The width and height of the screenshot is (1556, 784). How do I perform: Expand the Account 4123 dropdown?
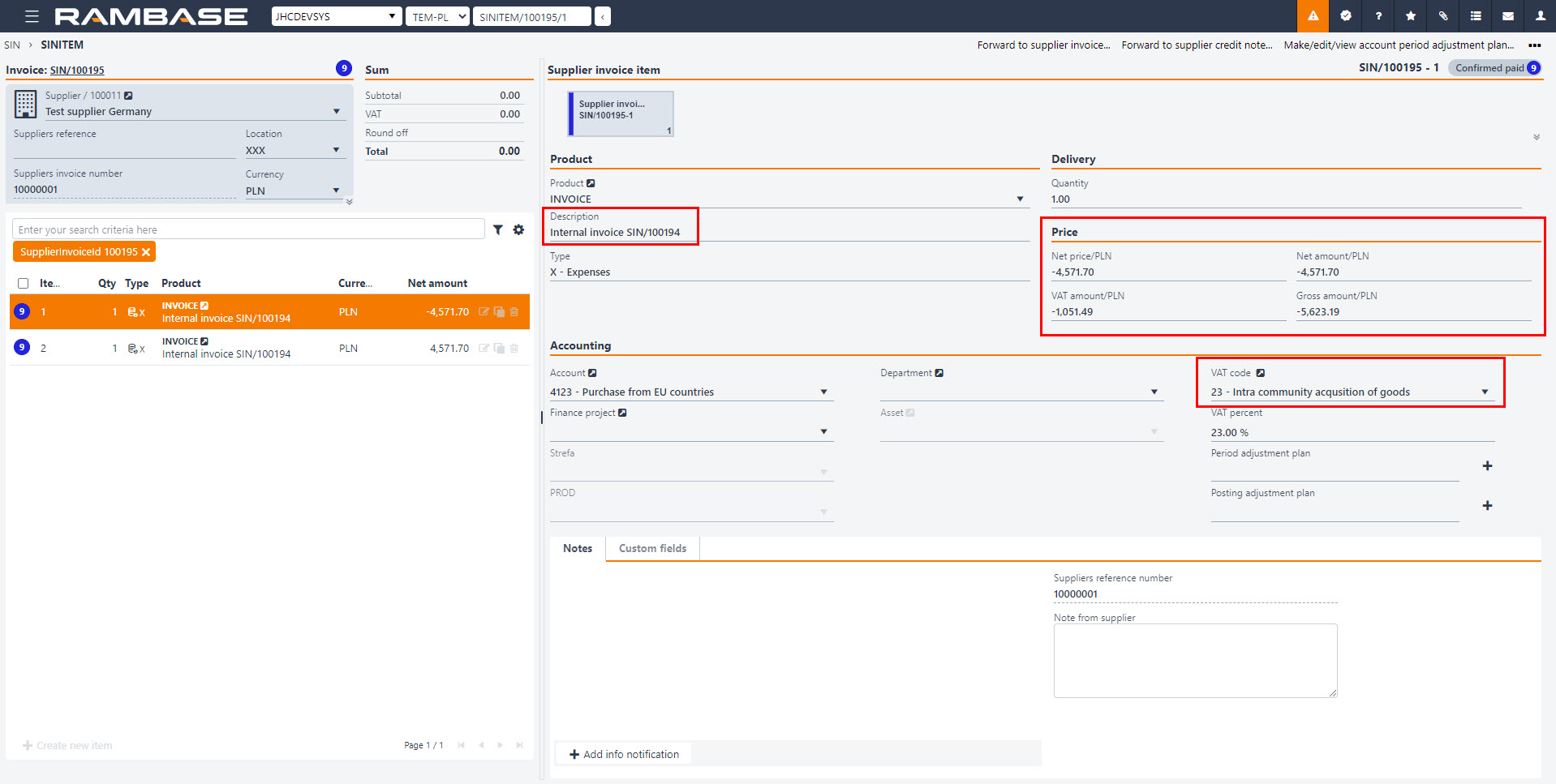pyautogui.click(x=823, y=392)
